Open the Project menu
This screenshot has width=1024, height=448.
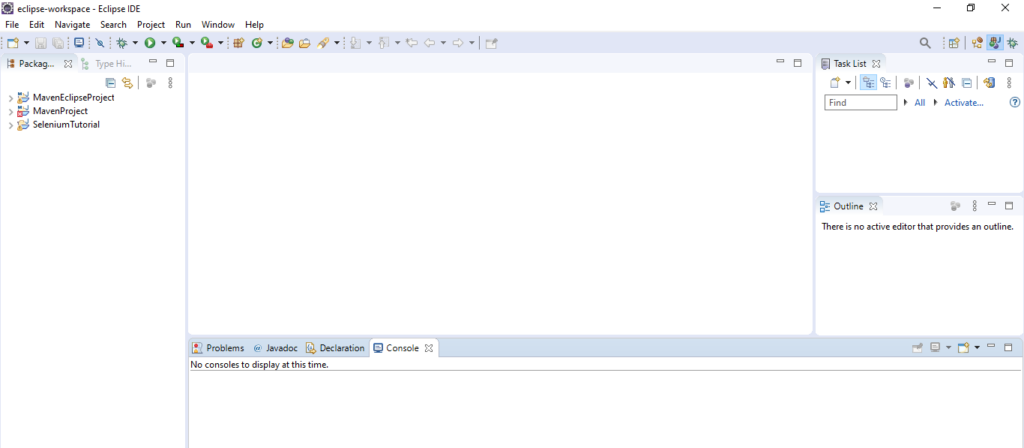coord(151,25)
